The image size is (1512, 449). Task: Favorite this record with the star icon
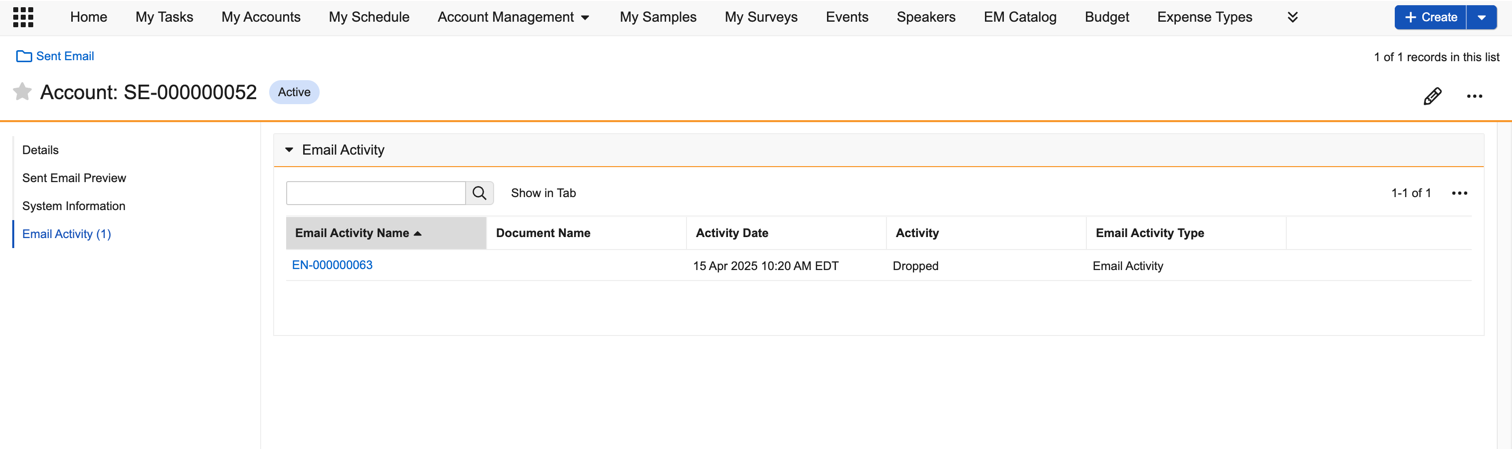pos(22,92)
